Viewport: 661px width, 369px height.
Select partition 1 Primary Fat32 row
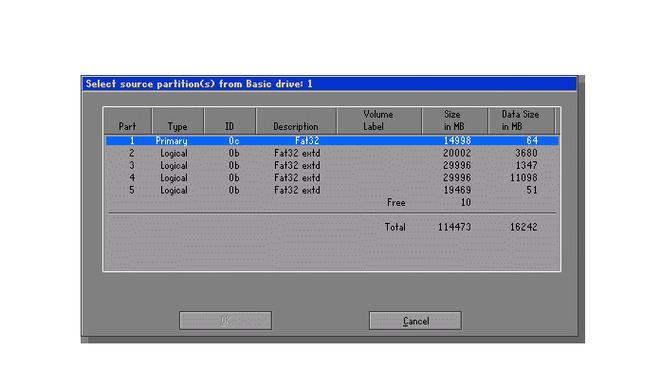coord(332,140)
